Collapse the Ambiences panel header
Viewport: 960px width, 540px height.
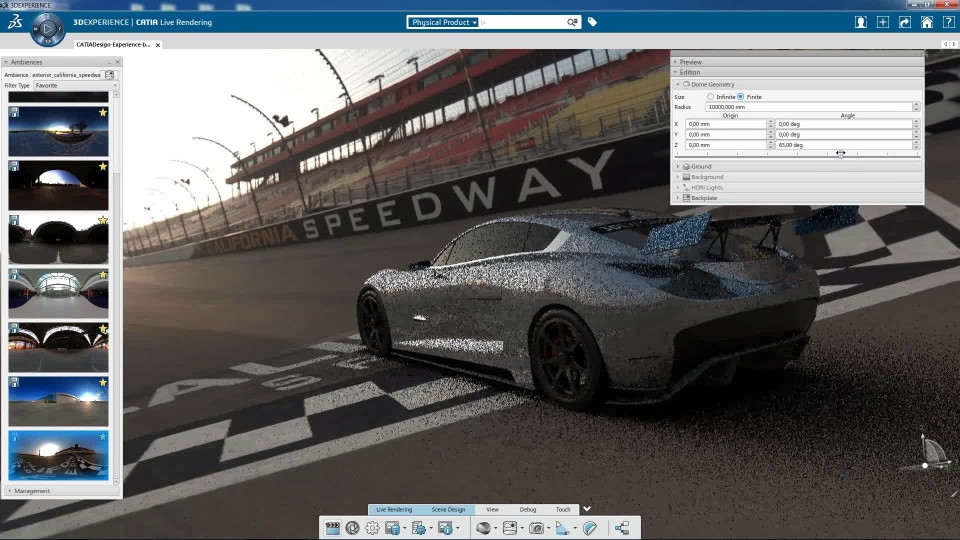tap(6, 62)
